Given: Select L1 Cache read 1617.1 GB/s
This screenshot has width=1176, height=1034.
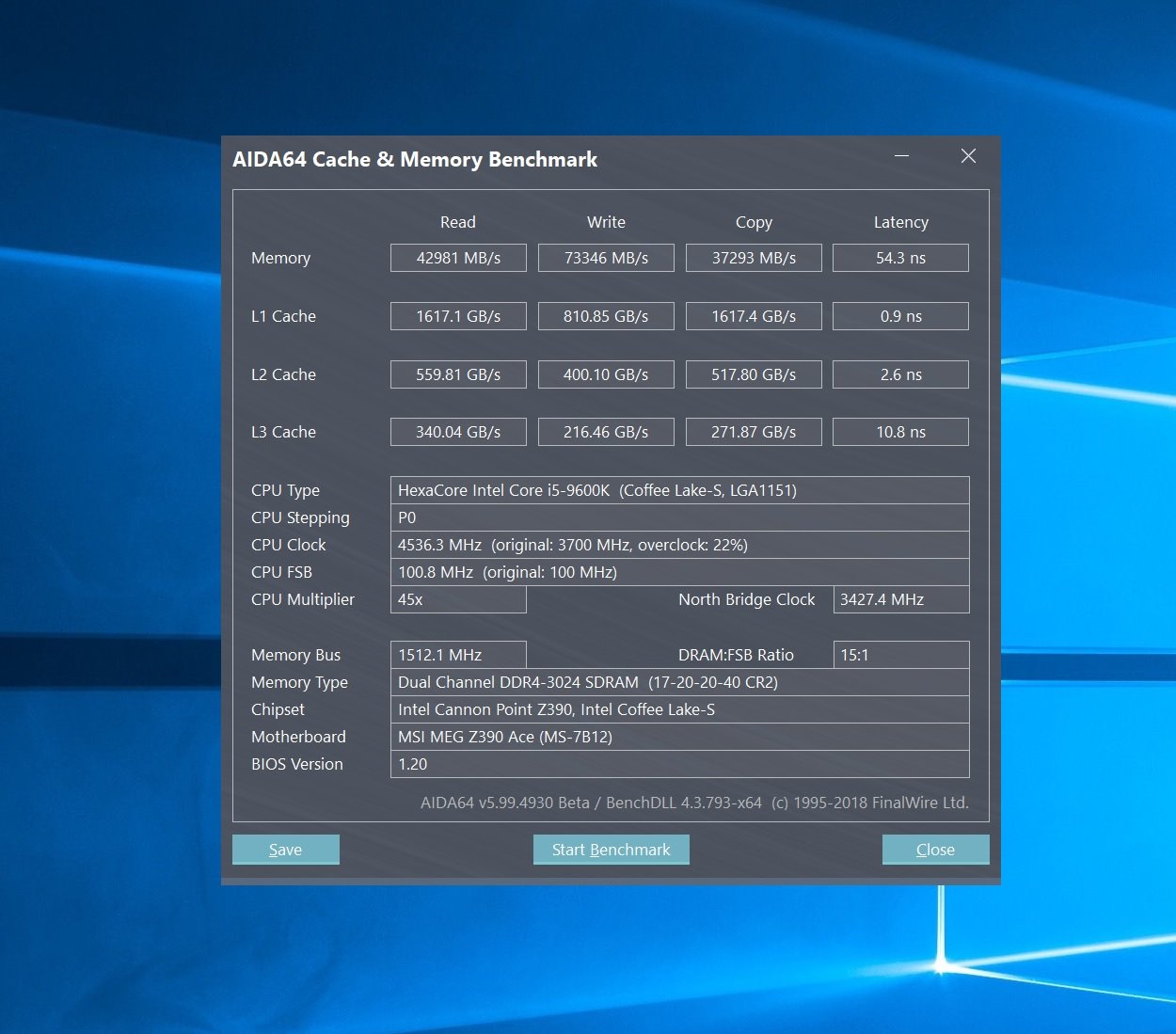Looking at the screenshot, I should [458, 316].
